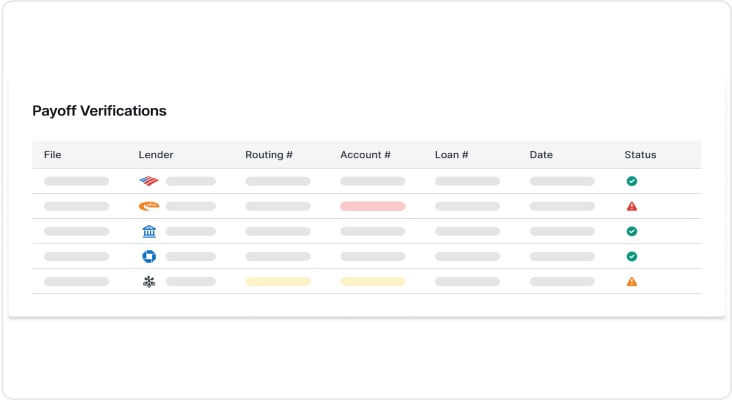Click the Loan # column header
The width and height of the screenshot is (732, 400).
[451, 154]
